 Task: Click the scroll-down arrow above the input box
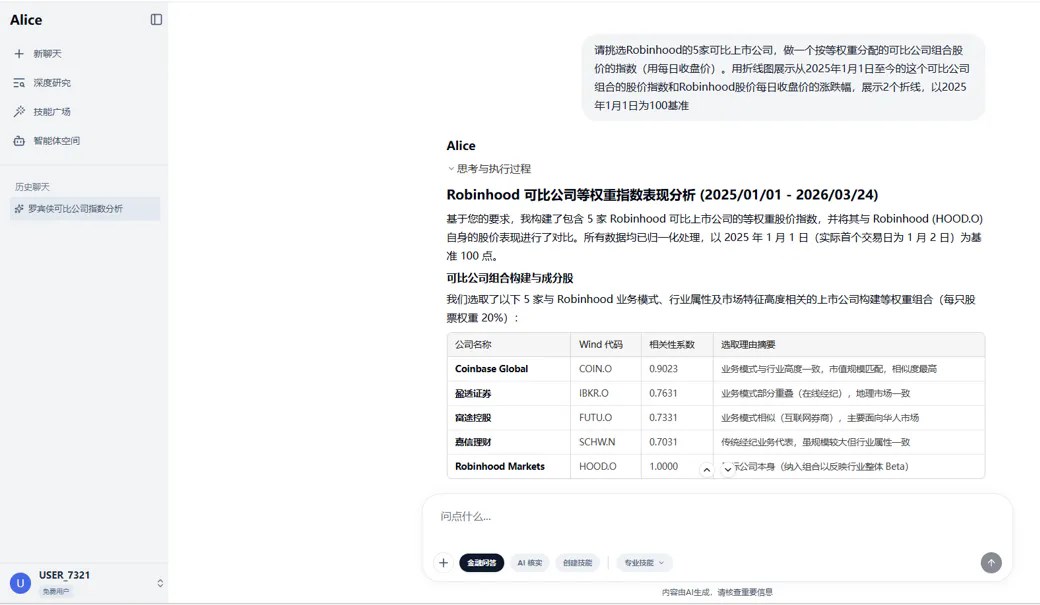(728, 470)
